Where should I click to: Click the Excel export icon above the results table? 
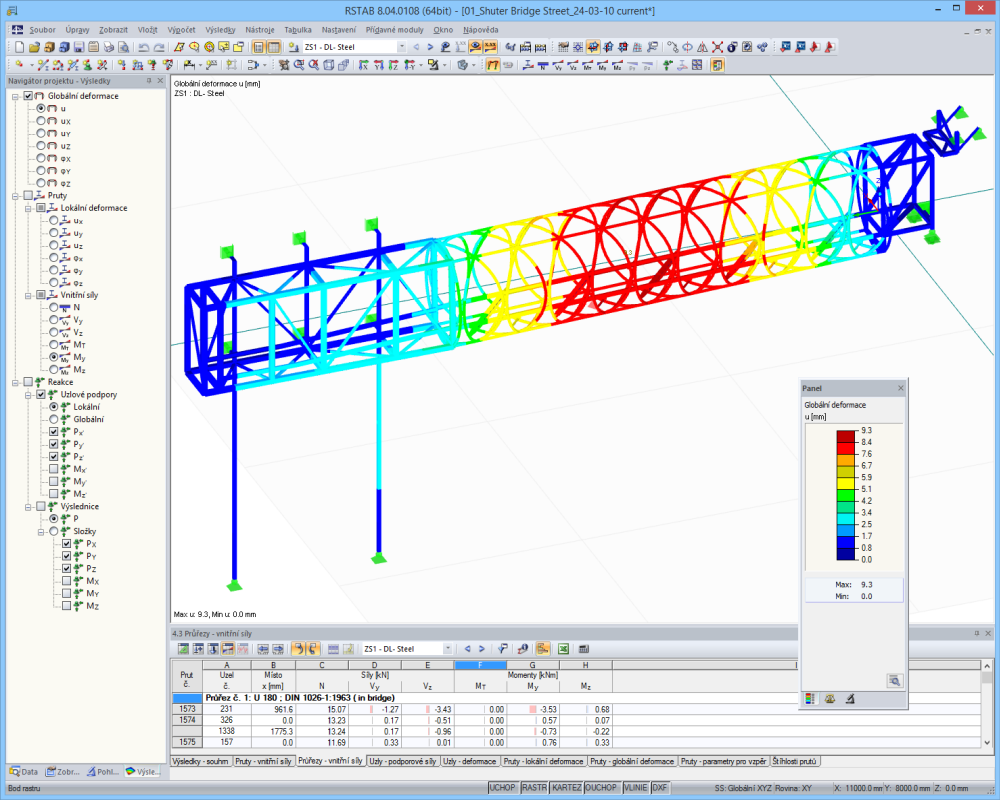[563, 646]
